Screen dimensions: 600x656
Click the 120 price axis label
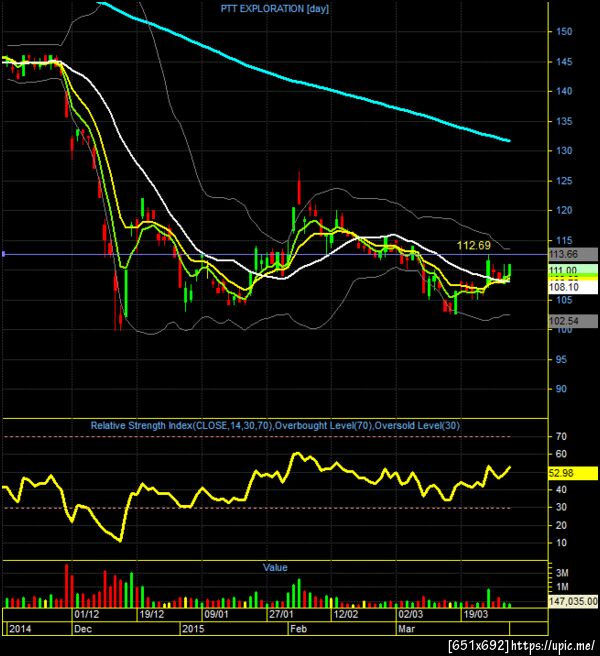coord(564,210)
